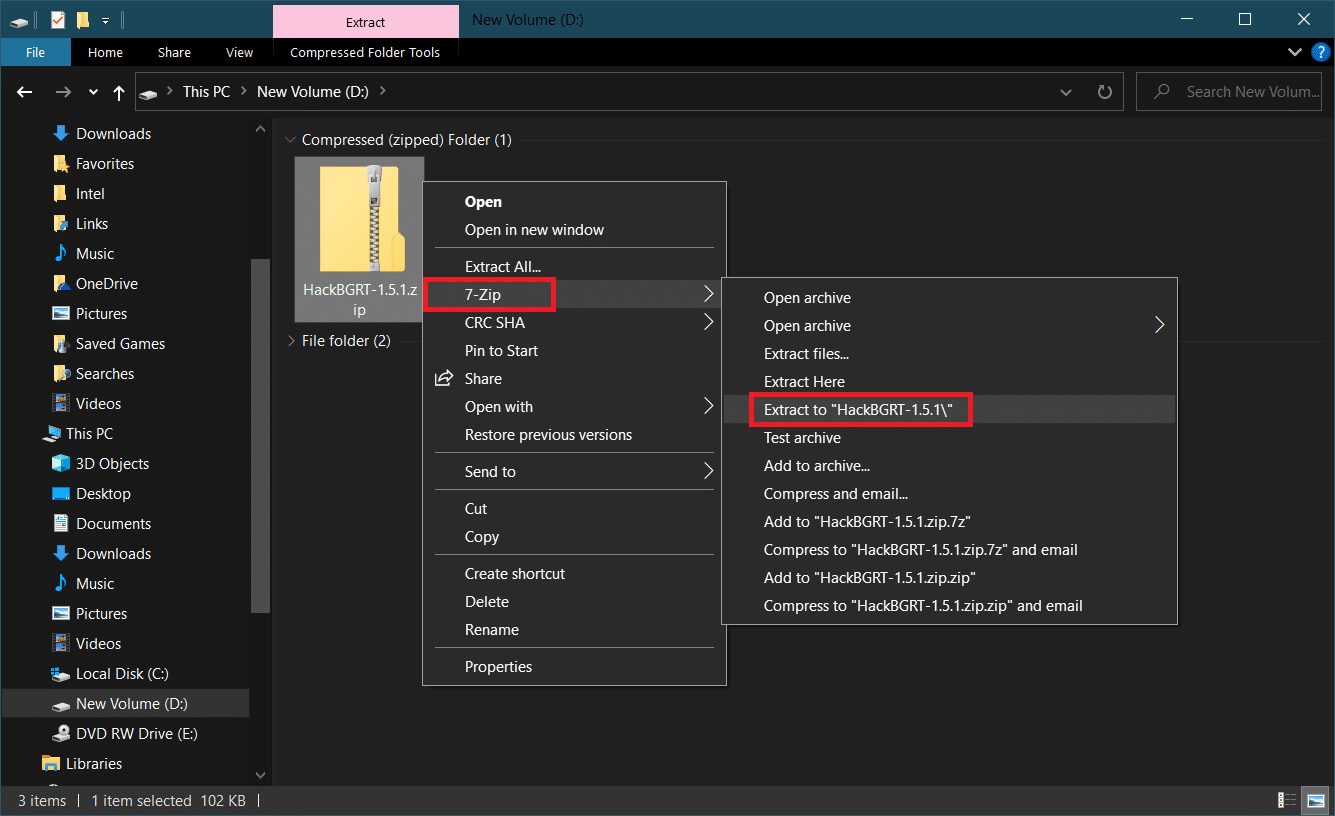Click the Extract contextual tab header
The image size is (1335, 816).
tap(365, 21)
